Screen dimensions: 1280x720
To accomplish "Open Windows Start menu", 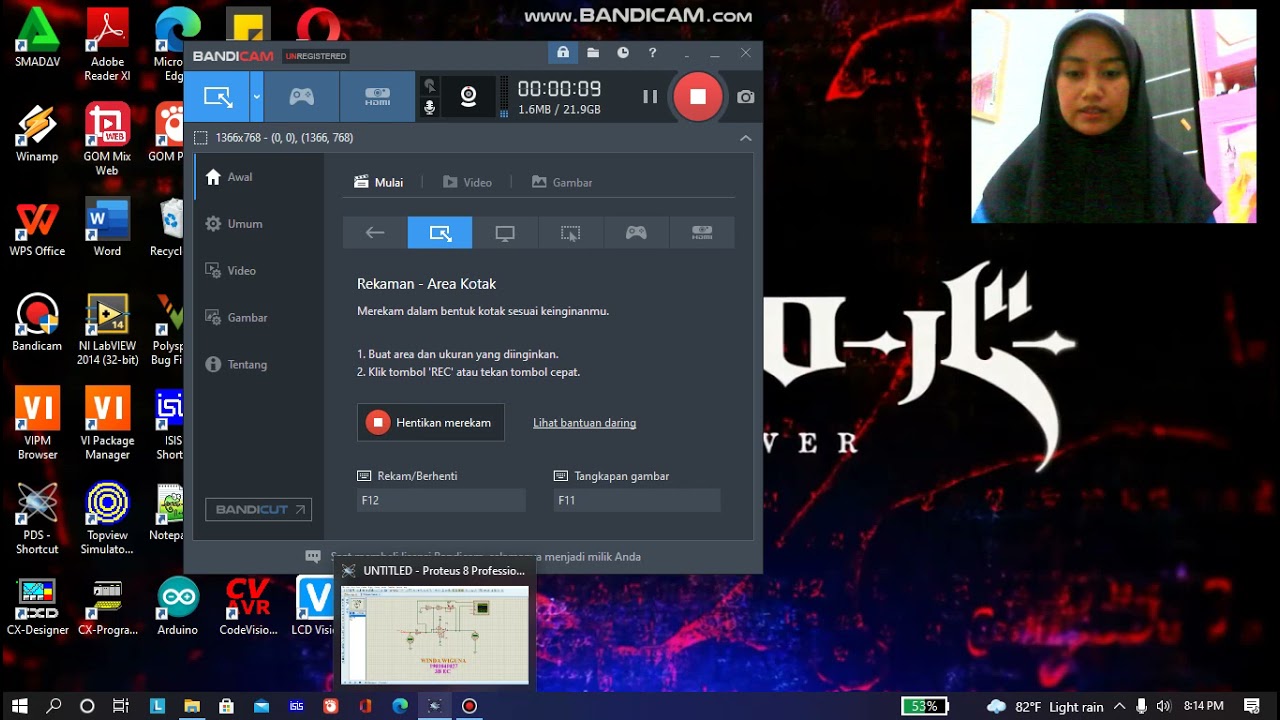I will click(19, 706).
